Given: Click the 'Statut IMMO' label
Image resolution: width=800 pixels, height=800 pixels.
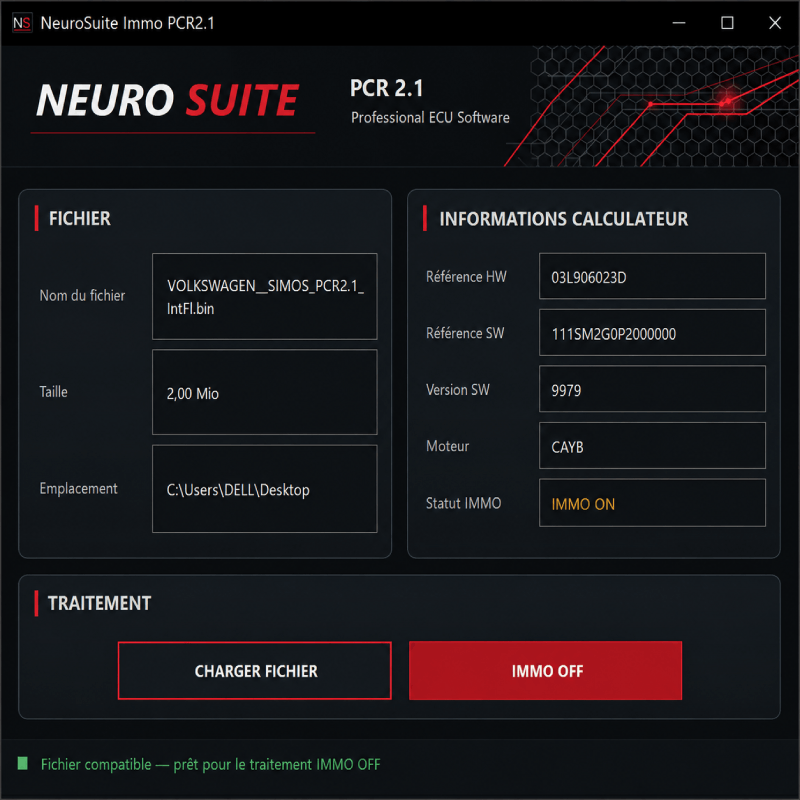Looking at the screenshot, I should click(x=464, y=503).
